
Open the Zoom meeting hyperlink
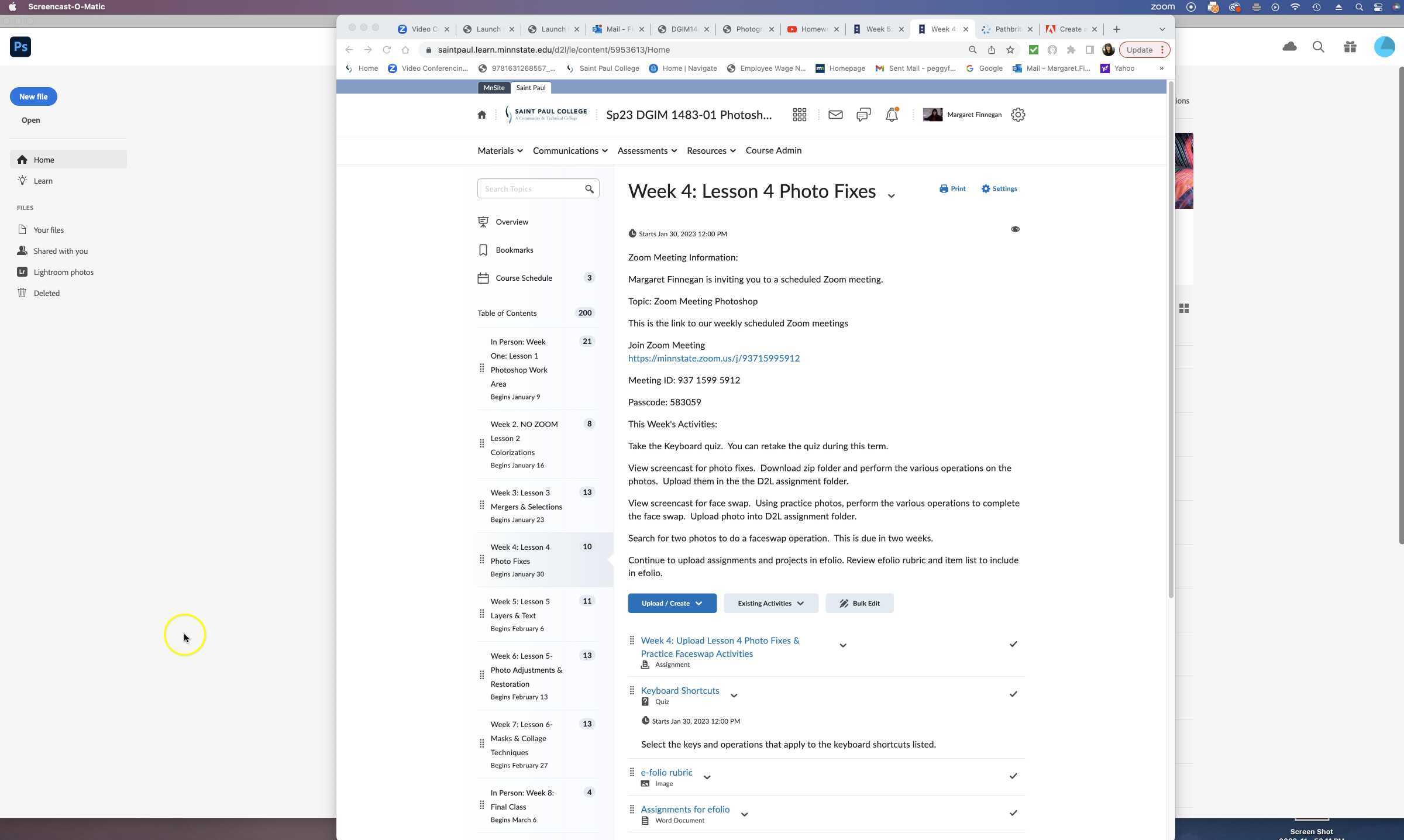pos(714,358)
